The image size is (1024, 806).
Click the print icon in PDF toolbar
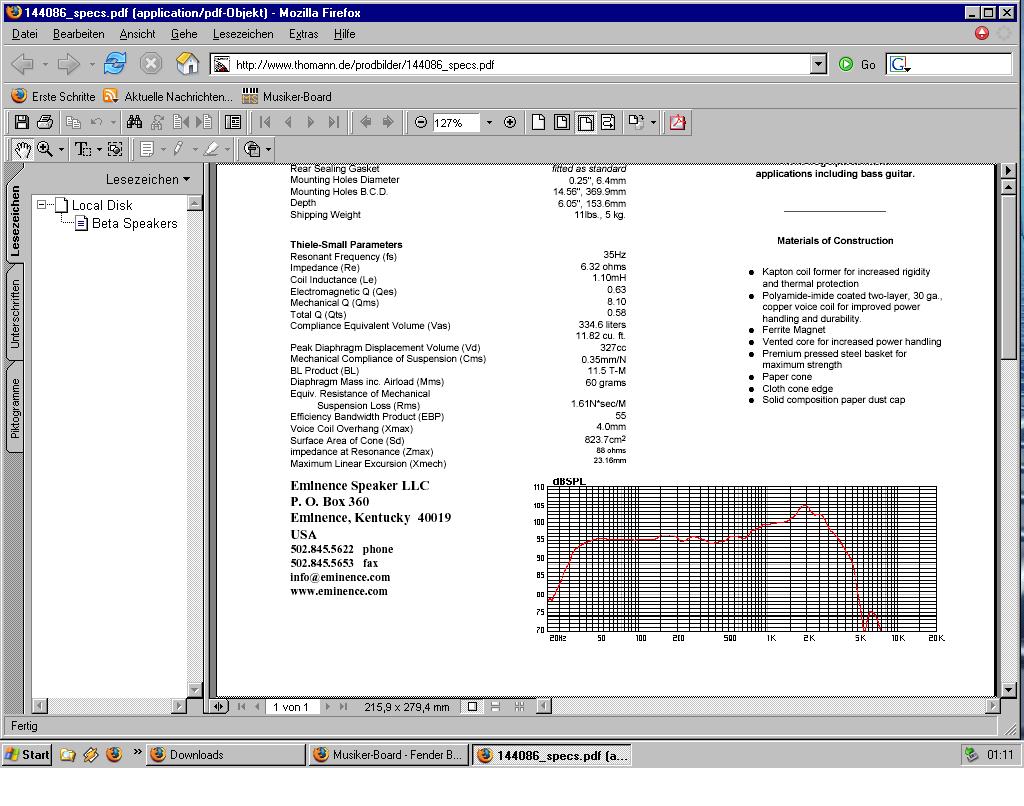(x=45, y=122)
